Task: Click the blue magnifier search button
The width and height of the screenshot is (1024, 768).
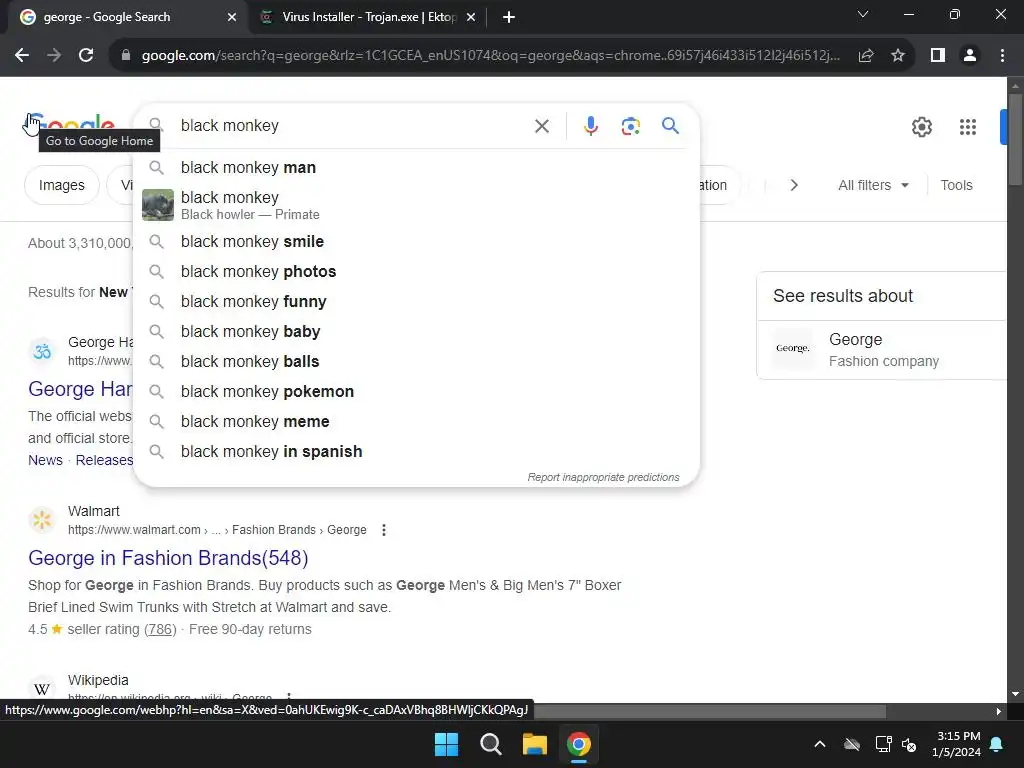Action: [x=671, y=125]
